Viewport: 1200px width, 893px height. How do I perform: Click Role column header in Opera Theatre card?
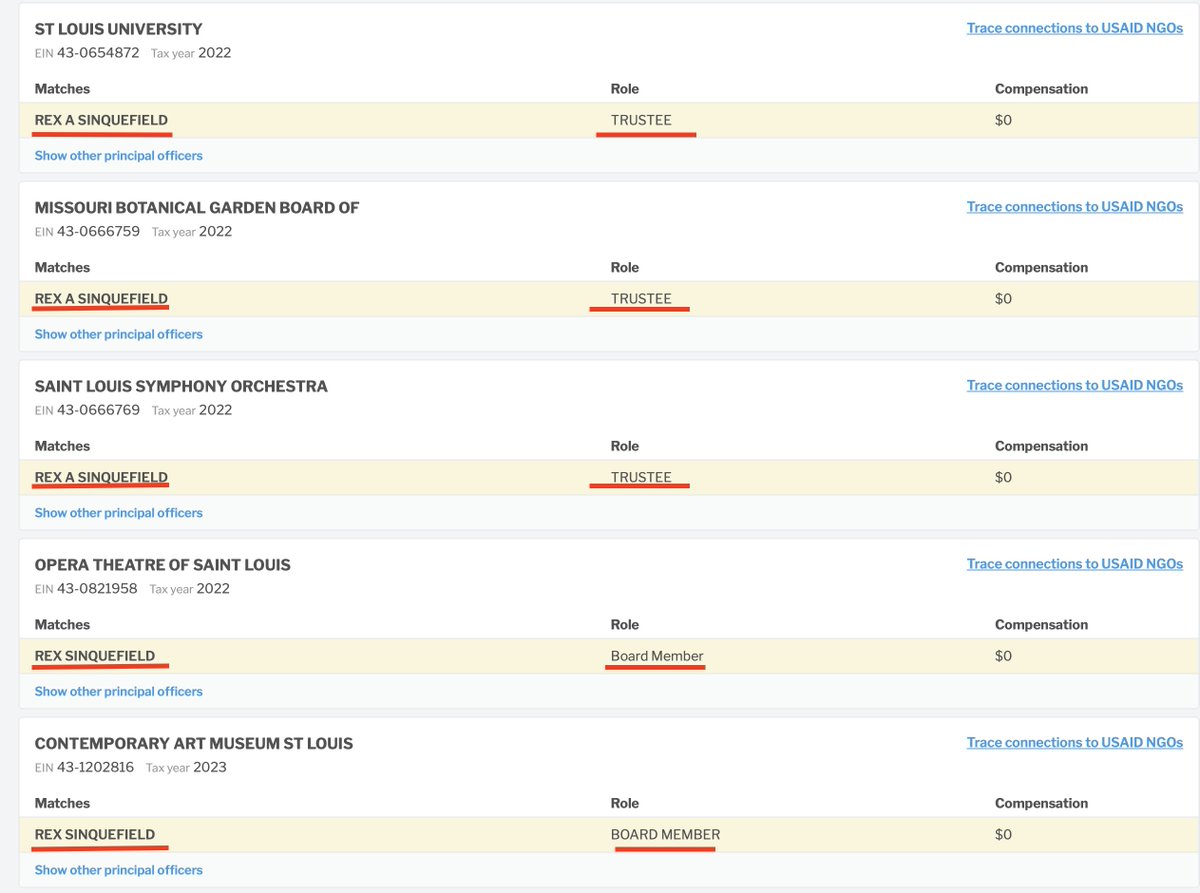(x=625, y=625)
